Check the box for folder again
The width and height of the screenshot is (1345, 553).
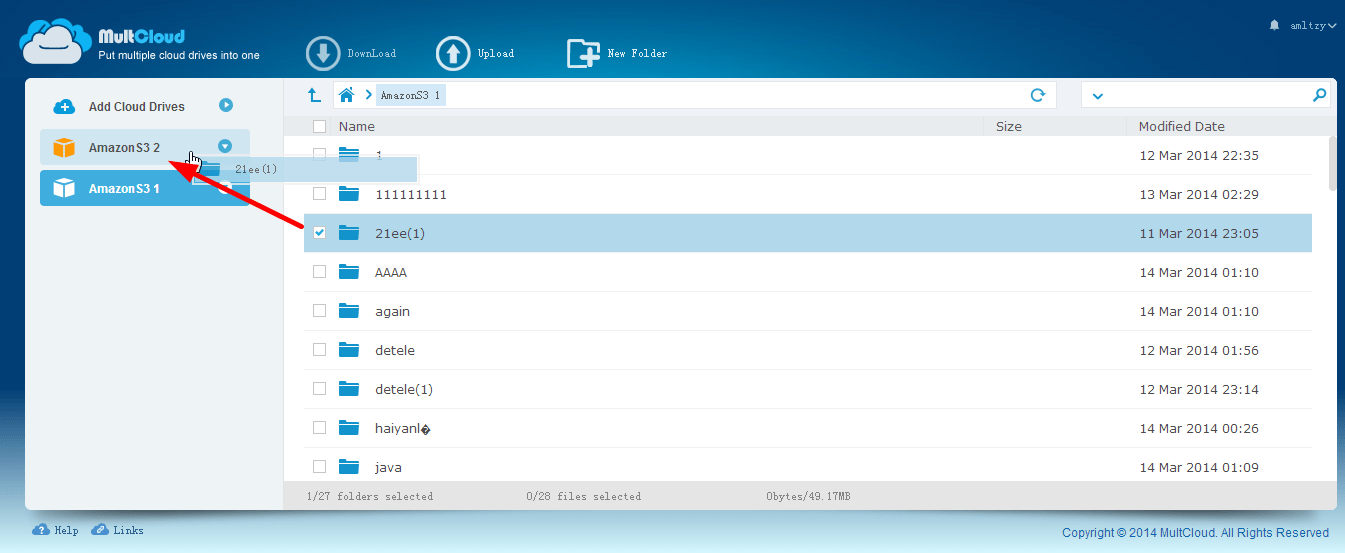[x=319, y=311]
